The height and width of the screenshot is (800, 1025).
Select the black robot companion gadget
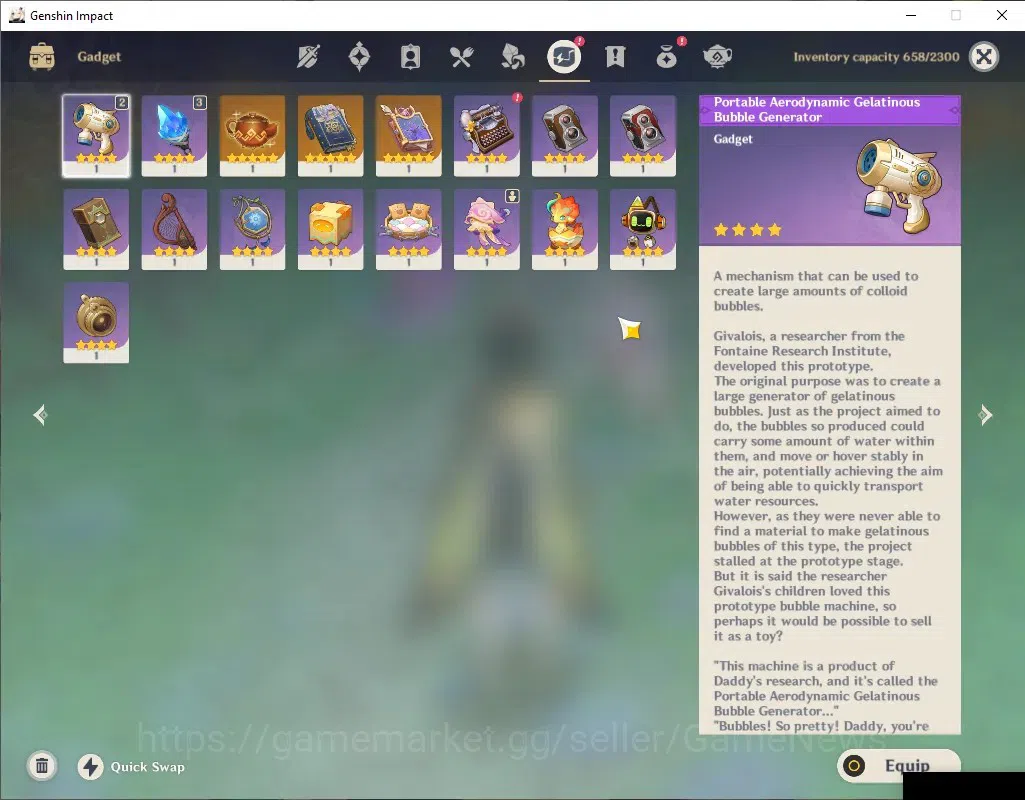coord(643,229)
